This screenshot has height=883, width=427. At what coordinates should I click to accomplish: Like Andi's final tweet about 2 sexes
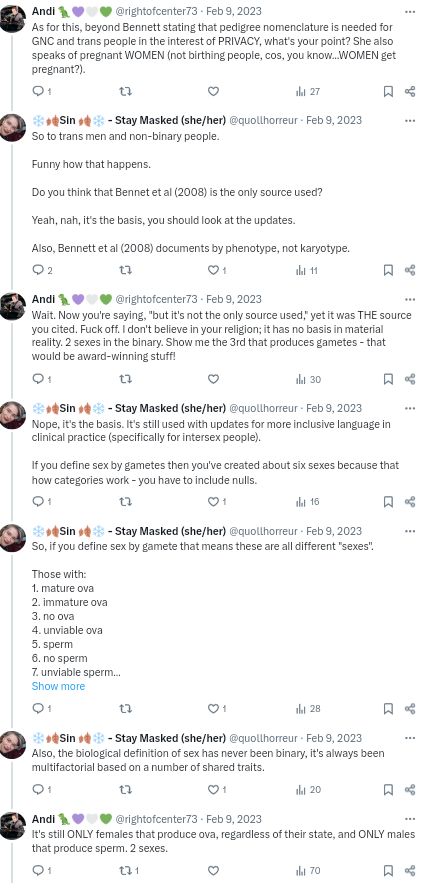(x=213, y=870)
